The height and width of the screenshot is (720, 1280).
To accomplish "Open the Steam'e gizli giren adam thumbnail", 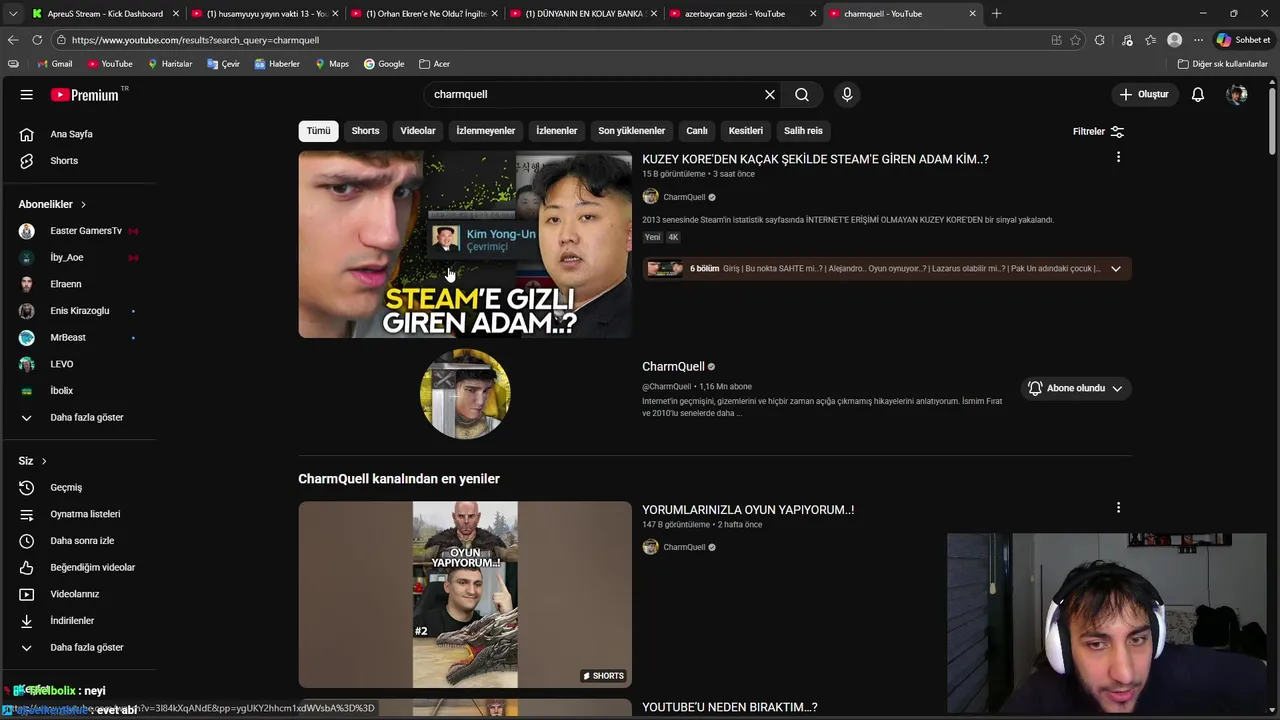I will 465,244.
